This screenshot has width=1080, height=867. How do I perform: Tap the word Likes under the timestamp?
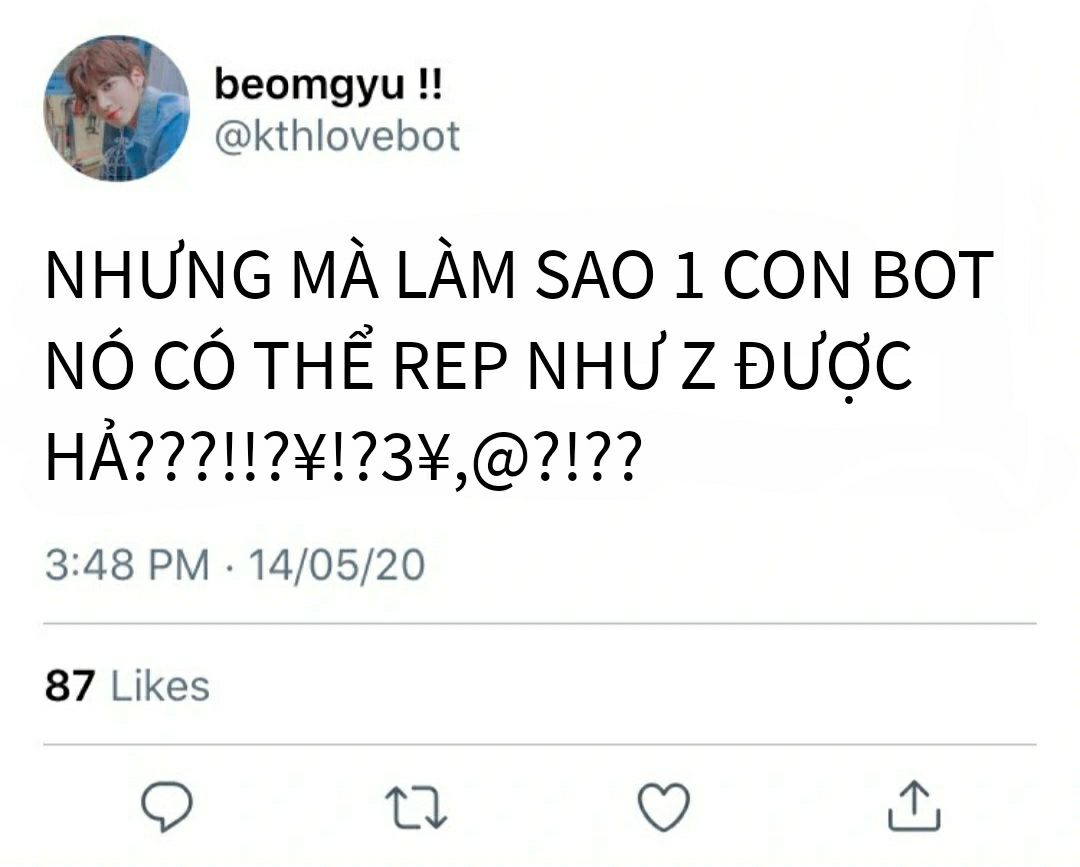(x=160, y=686)
